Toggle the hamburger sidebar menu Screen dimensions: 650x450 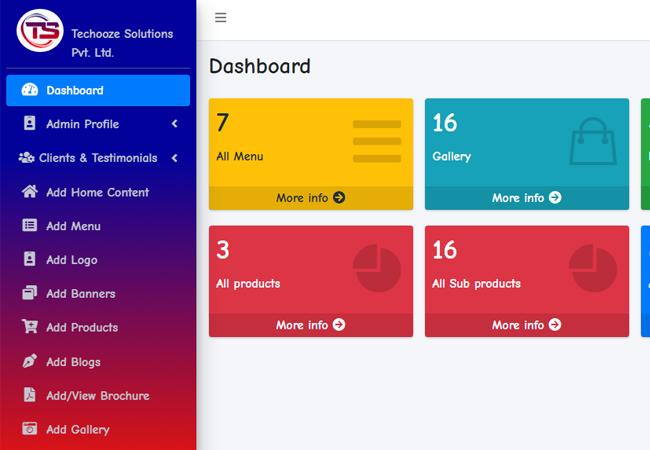(x=221, y=18)
